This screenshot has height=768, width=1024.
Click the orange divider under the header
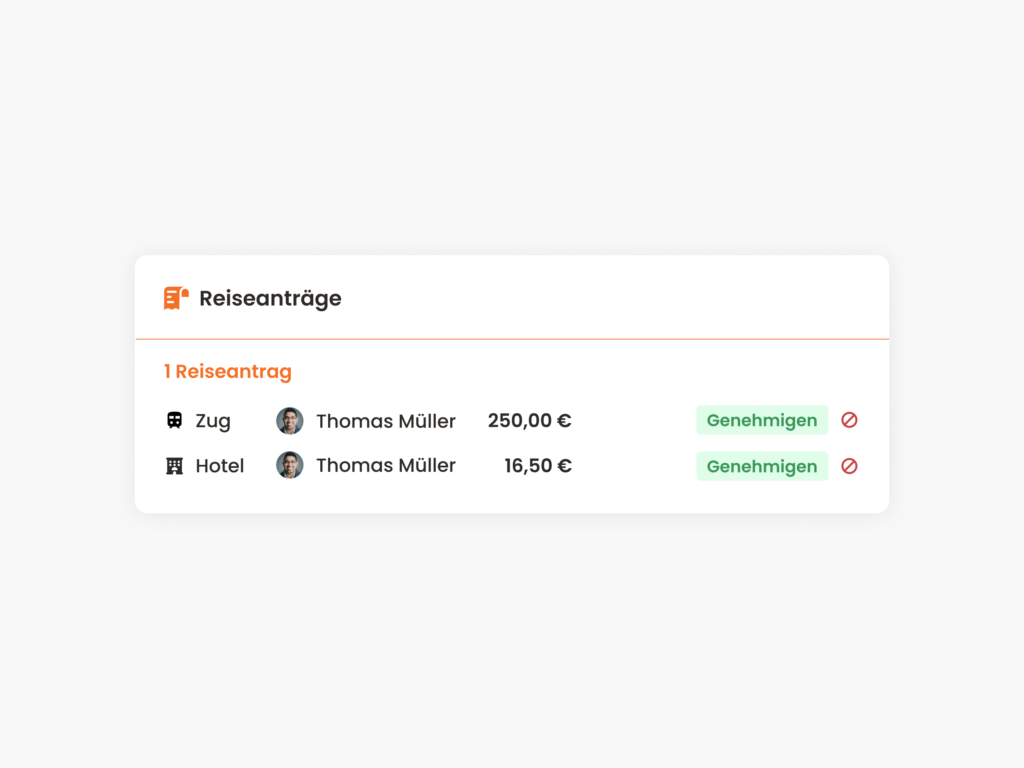pos(512,339)
